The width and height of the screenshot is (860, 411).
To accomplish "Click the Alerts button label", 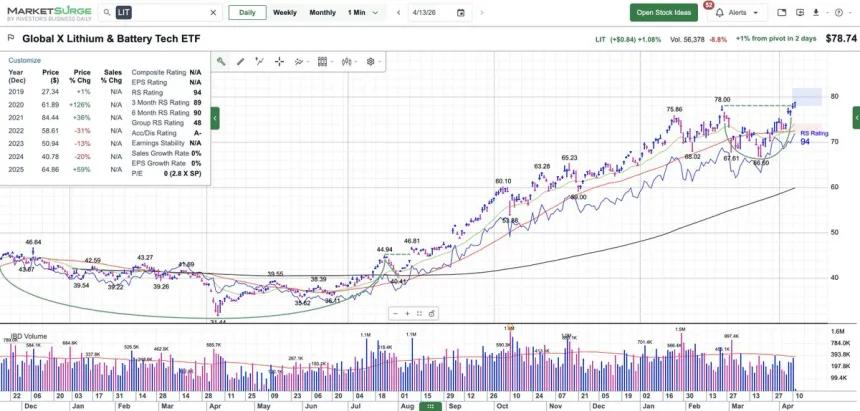I will (x=737, y=13).
